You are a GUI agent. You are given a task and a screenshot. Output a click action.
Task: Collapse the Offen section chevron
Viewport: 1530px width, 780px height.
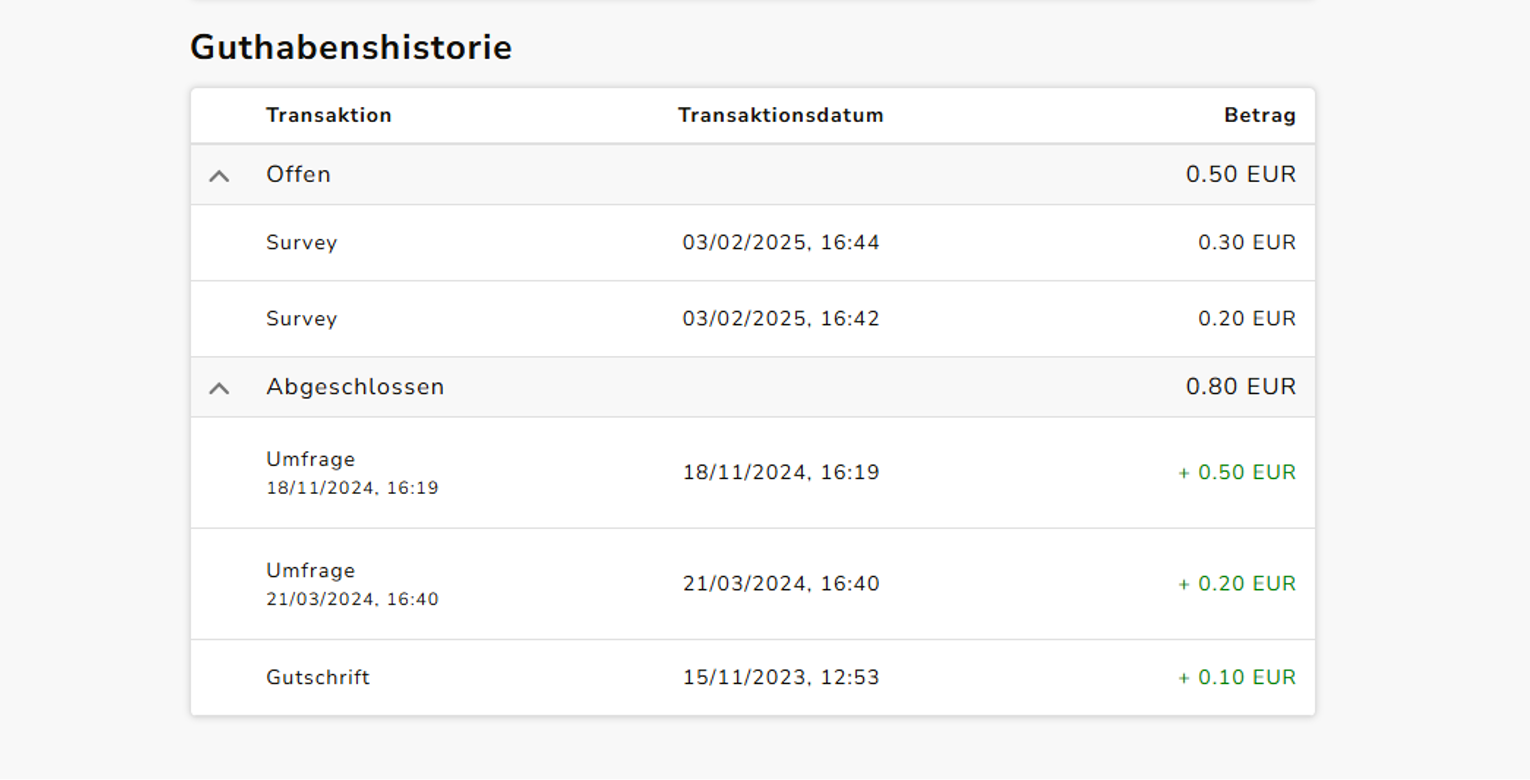219,176
